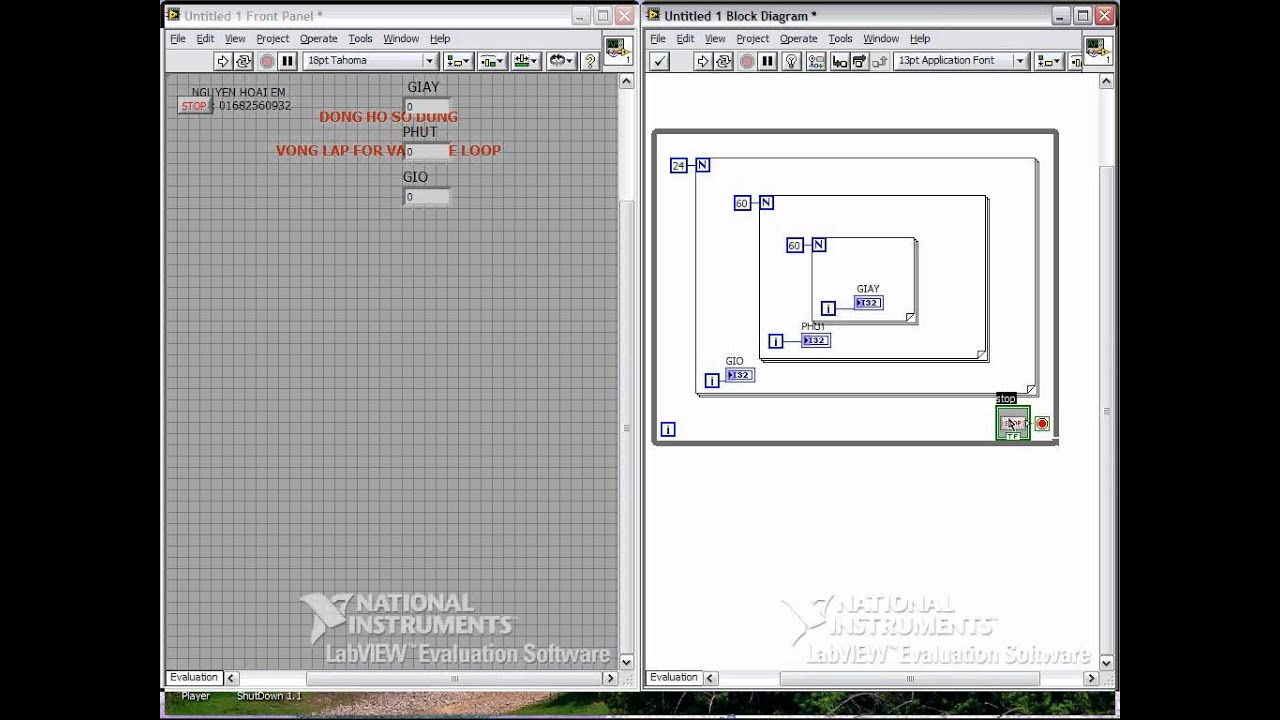Click the while loop iteration terminal
Image resolution: width=1280 pixels, height=720 pixels.
pyautogui.click(x=668, y=430)
